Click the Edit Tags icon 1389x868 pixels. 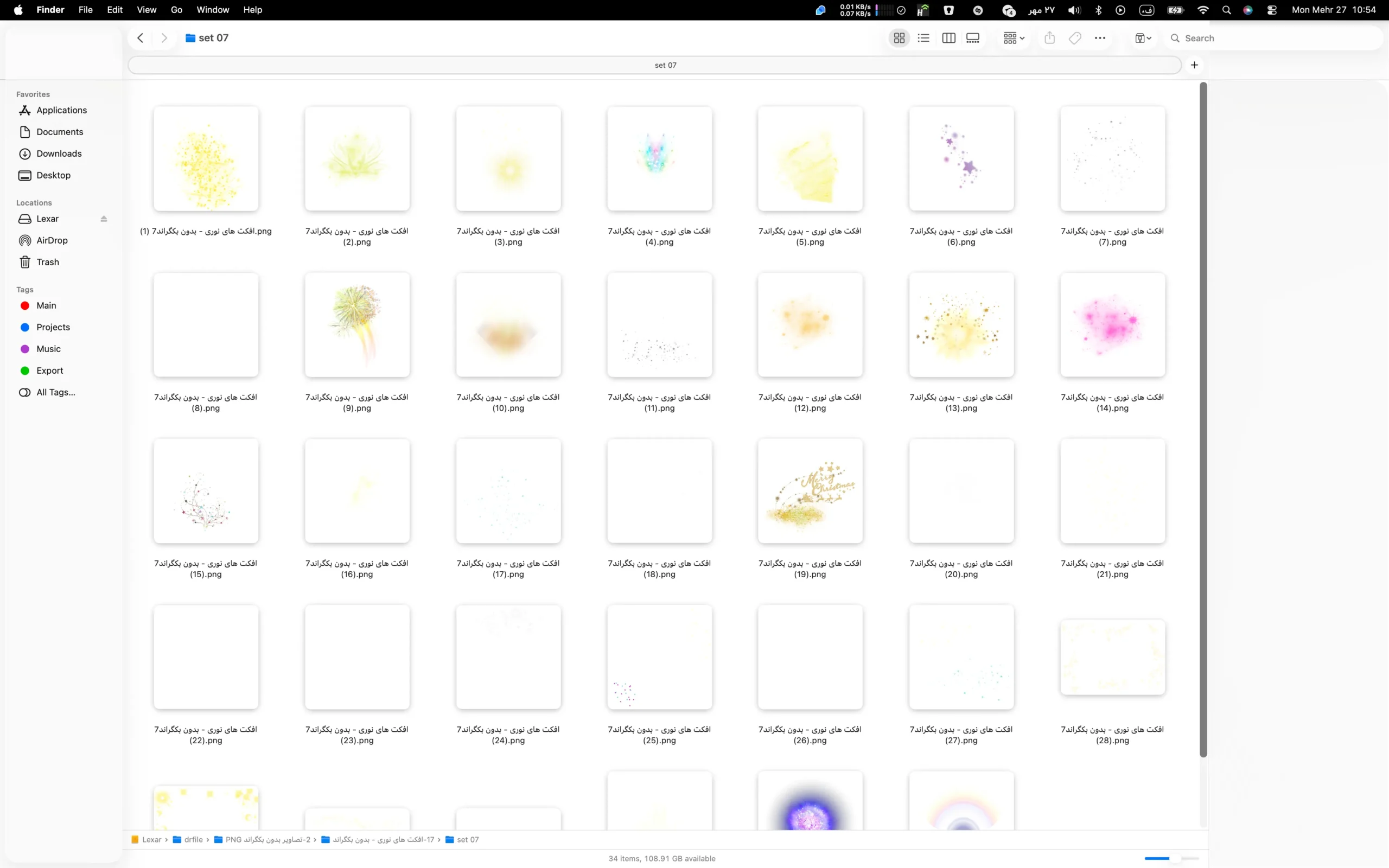(x=1075, y=38)
